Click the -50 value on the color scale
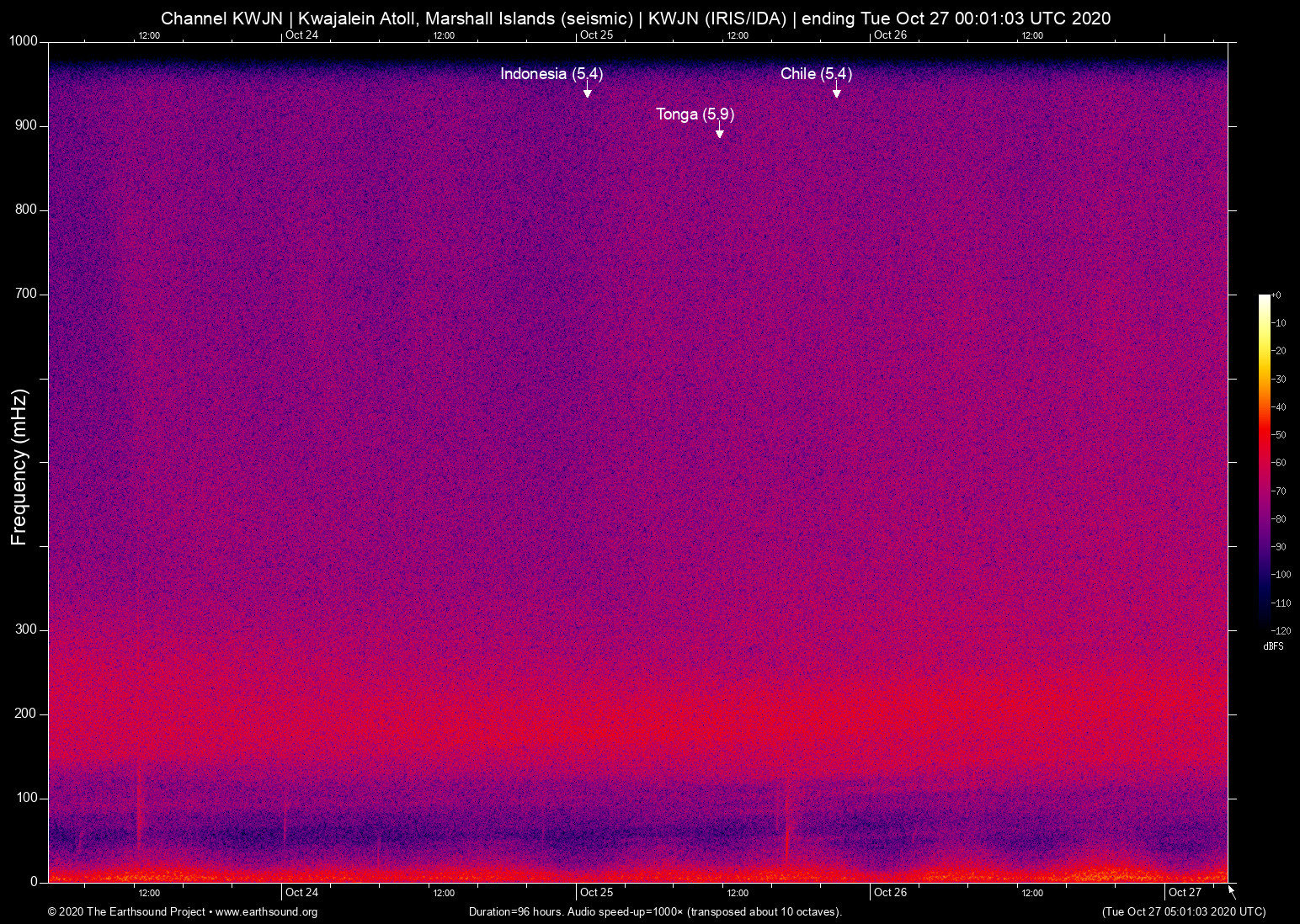 (x=1278, y=435)
